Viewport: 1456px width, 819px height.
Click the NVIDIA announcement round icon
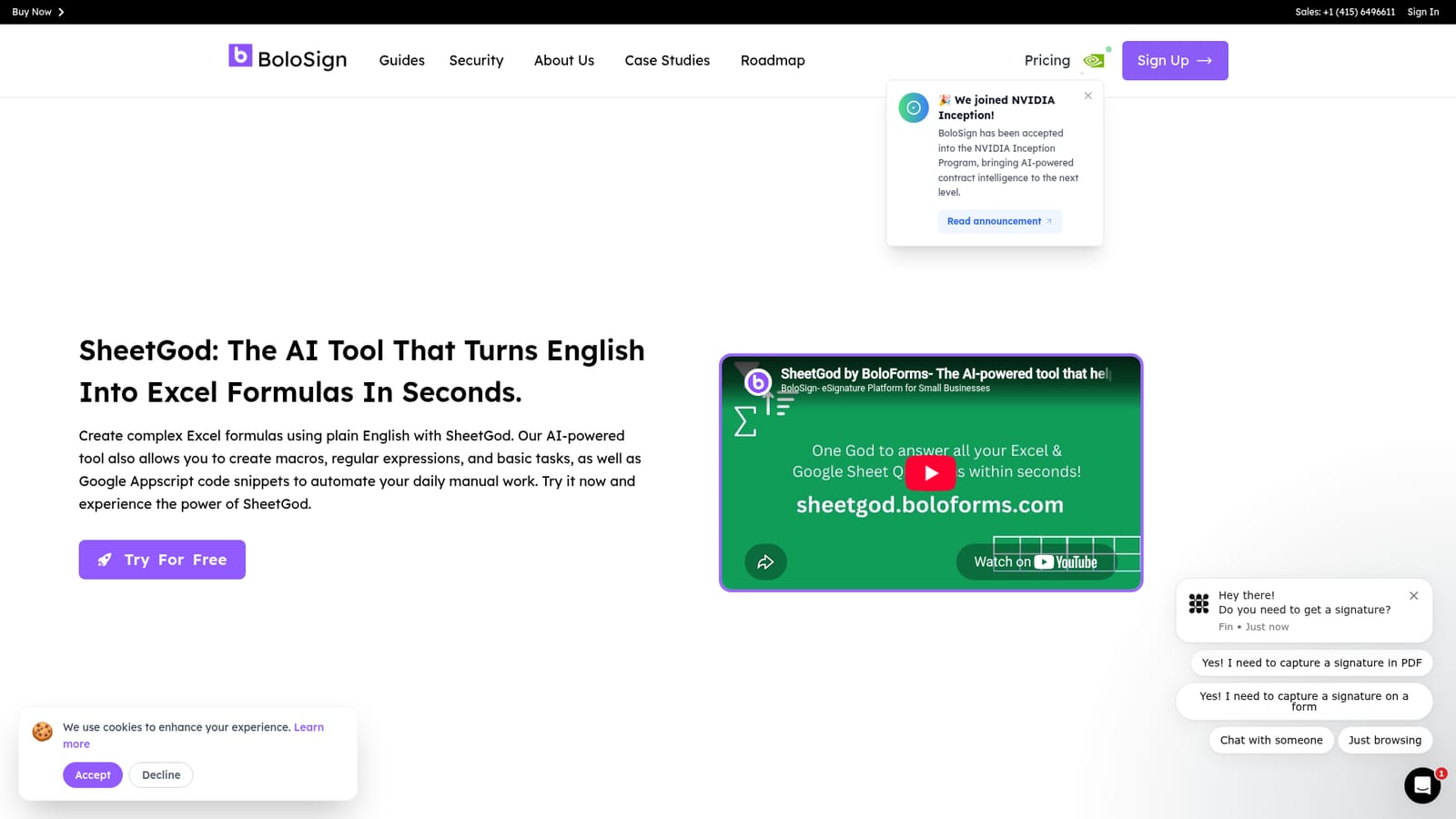[x=914, y=107]
